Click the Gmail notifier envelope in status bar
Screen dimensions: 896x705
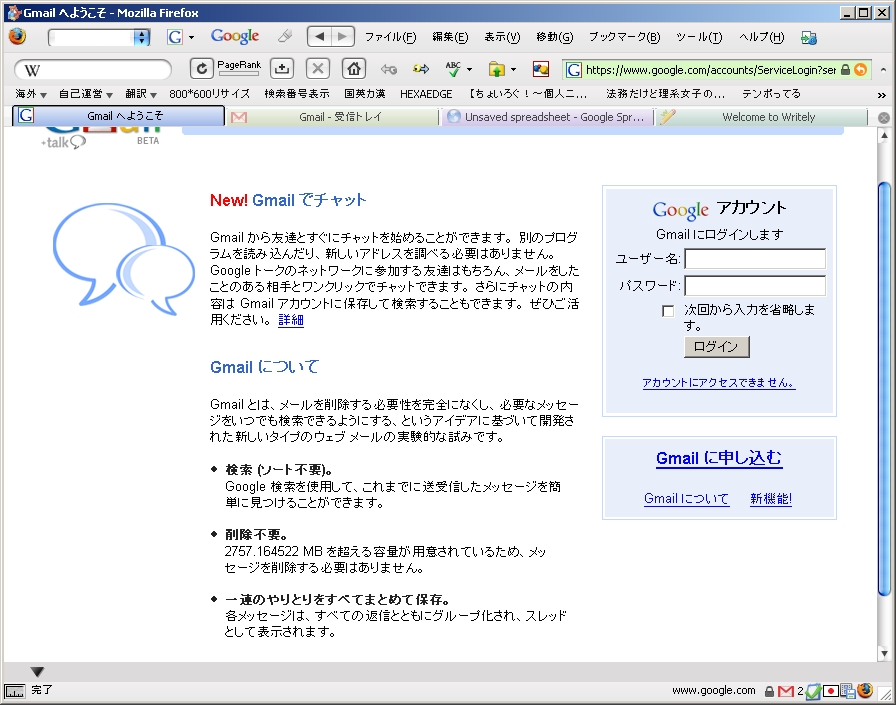pos(786,691)
